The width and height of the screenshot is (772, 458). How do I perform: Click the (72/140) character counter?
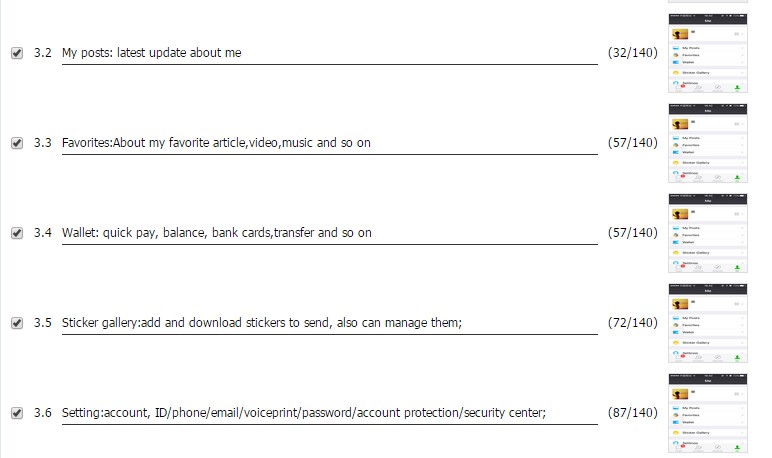coord(633,323)
